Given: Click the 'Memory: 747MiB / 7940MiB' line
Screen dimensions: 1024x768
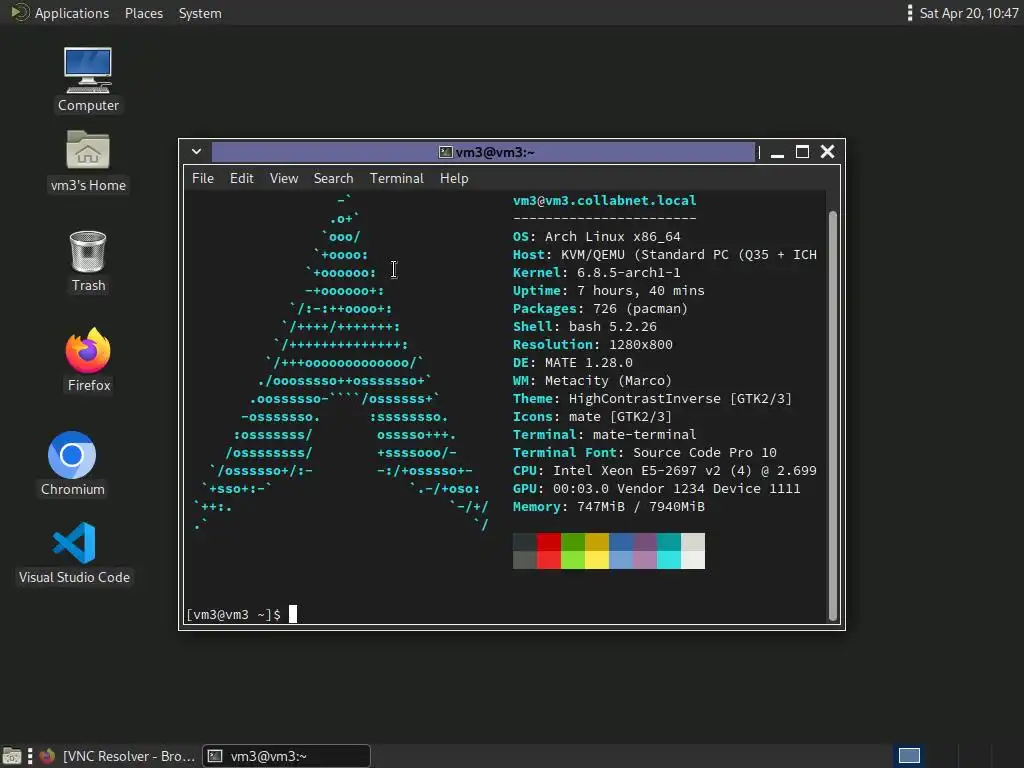Looking at the screenshot, I should pos(609,507).
